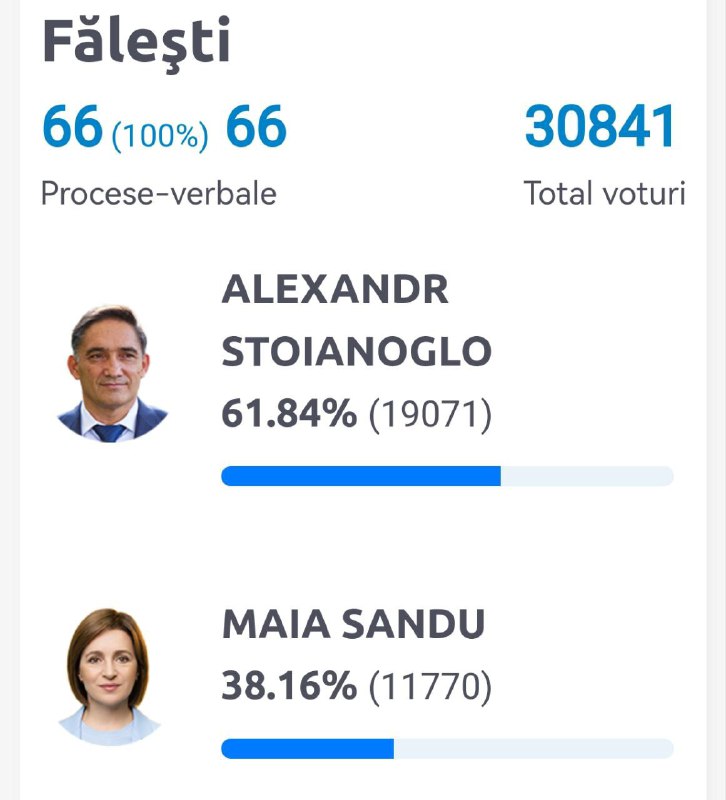The height and width of the screenshot is (800, 726).
Task: Click the Fălești district heading
Action: coord(136,42)
